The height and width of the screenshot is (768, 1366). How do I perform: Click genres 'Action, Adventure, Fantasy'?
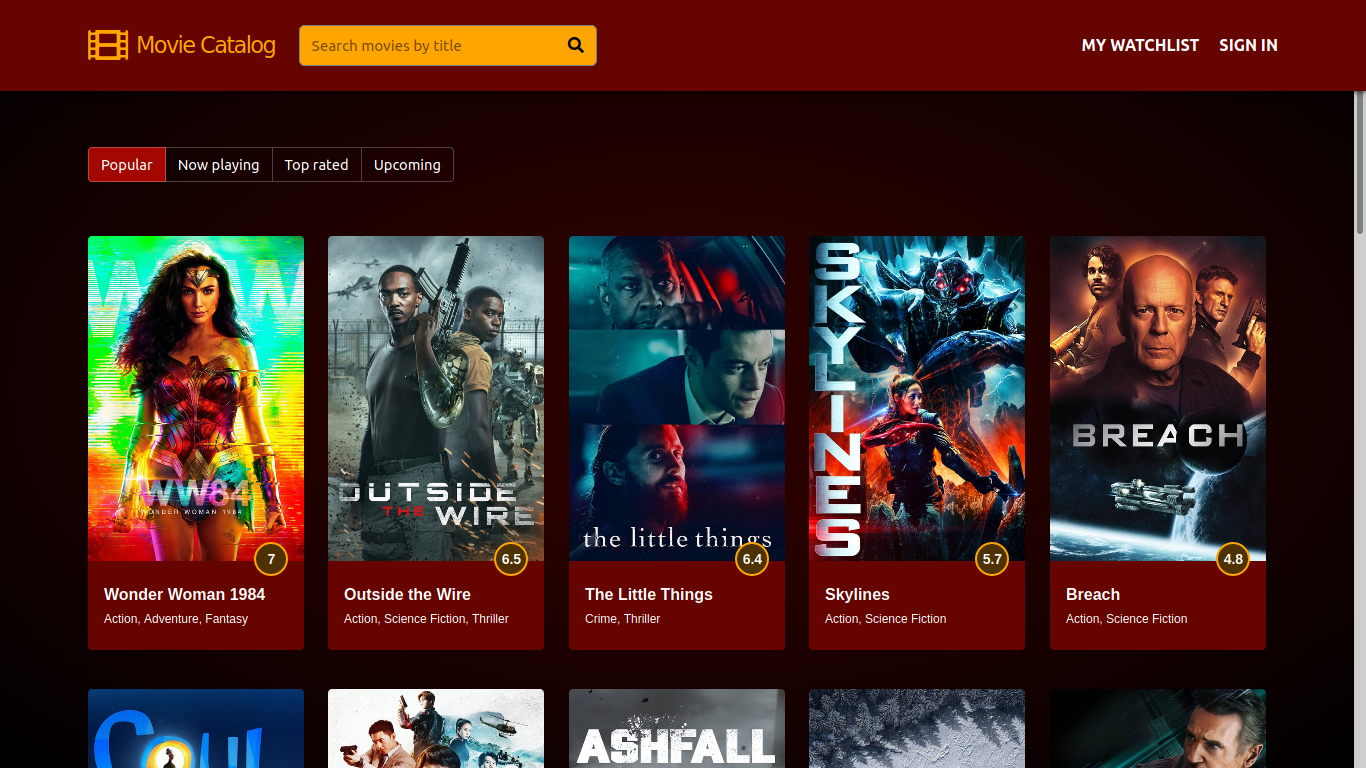(x=176, y=619)
